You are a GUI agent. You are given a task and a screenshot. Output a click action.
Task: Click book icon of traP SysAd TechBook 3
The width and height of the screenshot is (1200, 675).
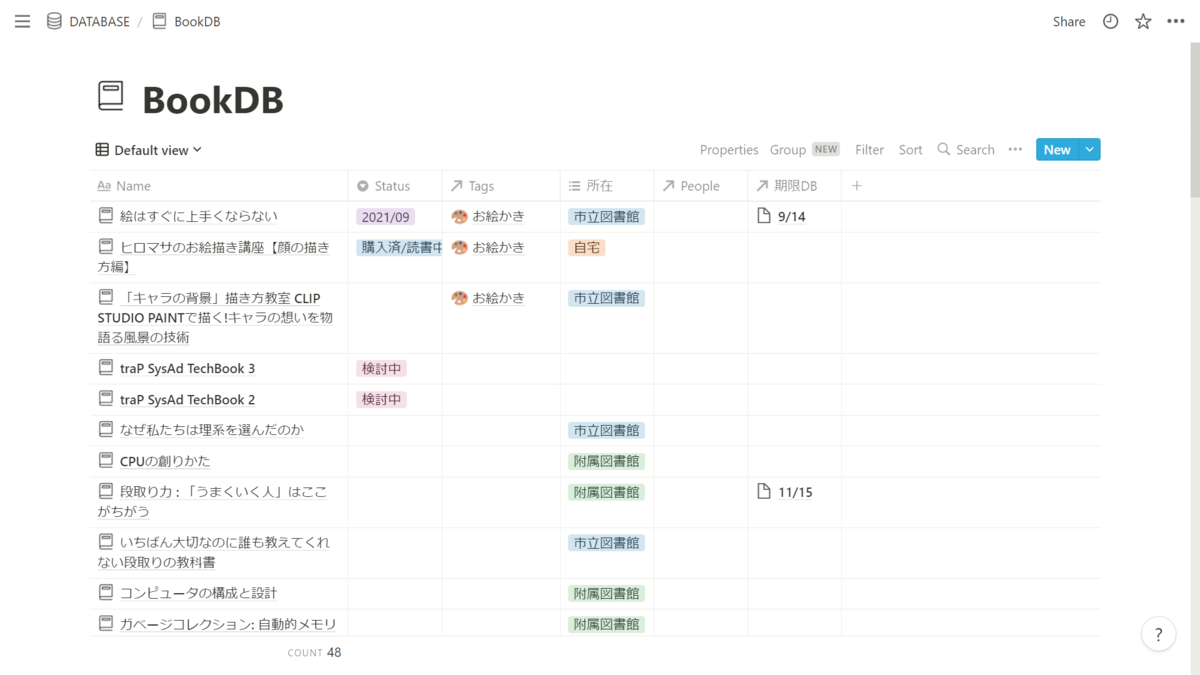(x=106, y=368)
